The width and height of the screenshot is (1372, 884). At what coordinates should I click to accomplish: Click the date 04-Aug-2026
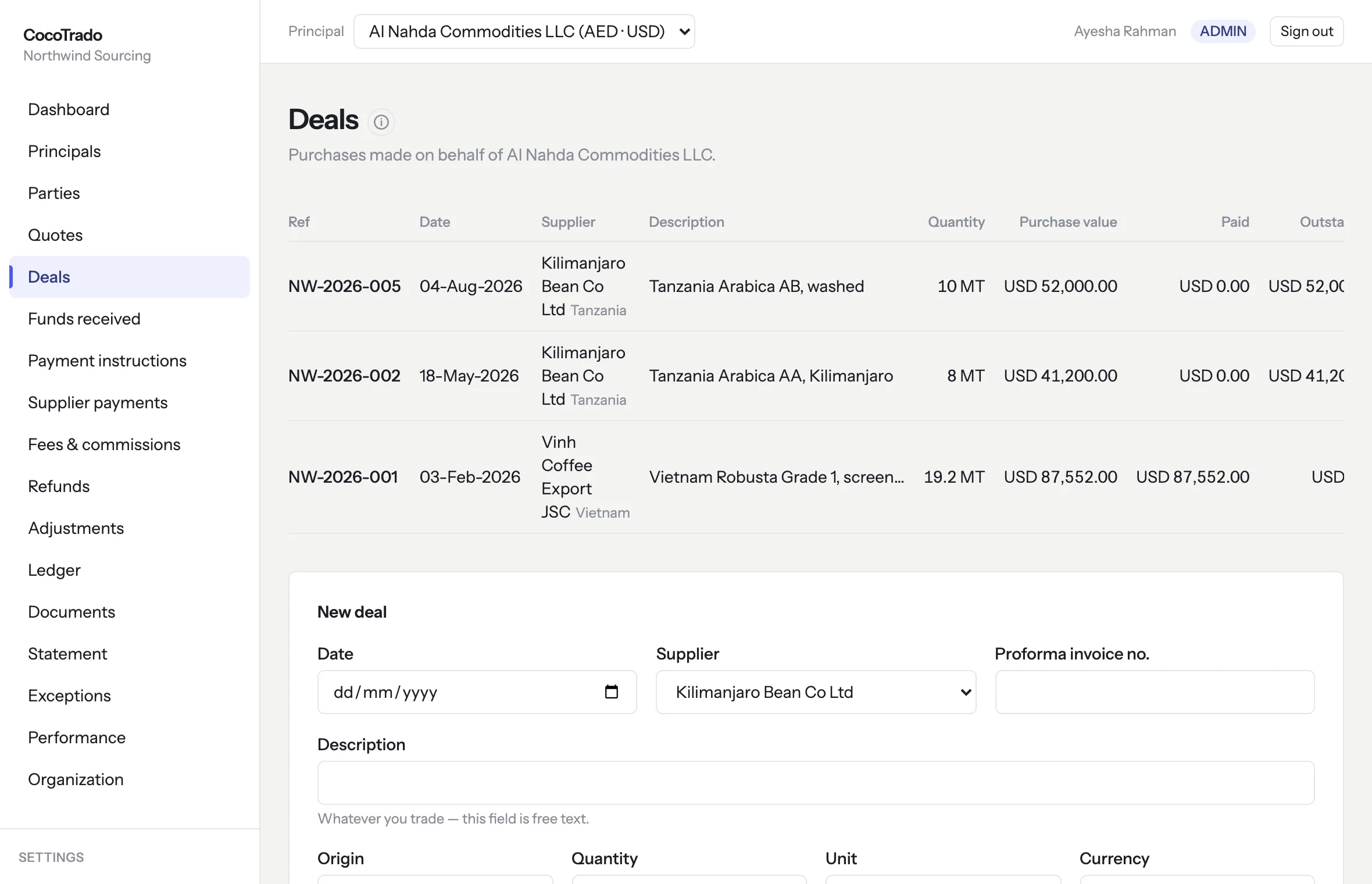pos(471,286)
